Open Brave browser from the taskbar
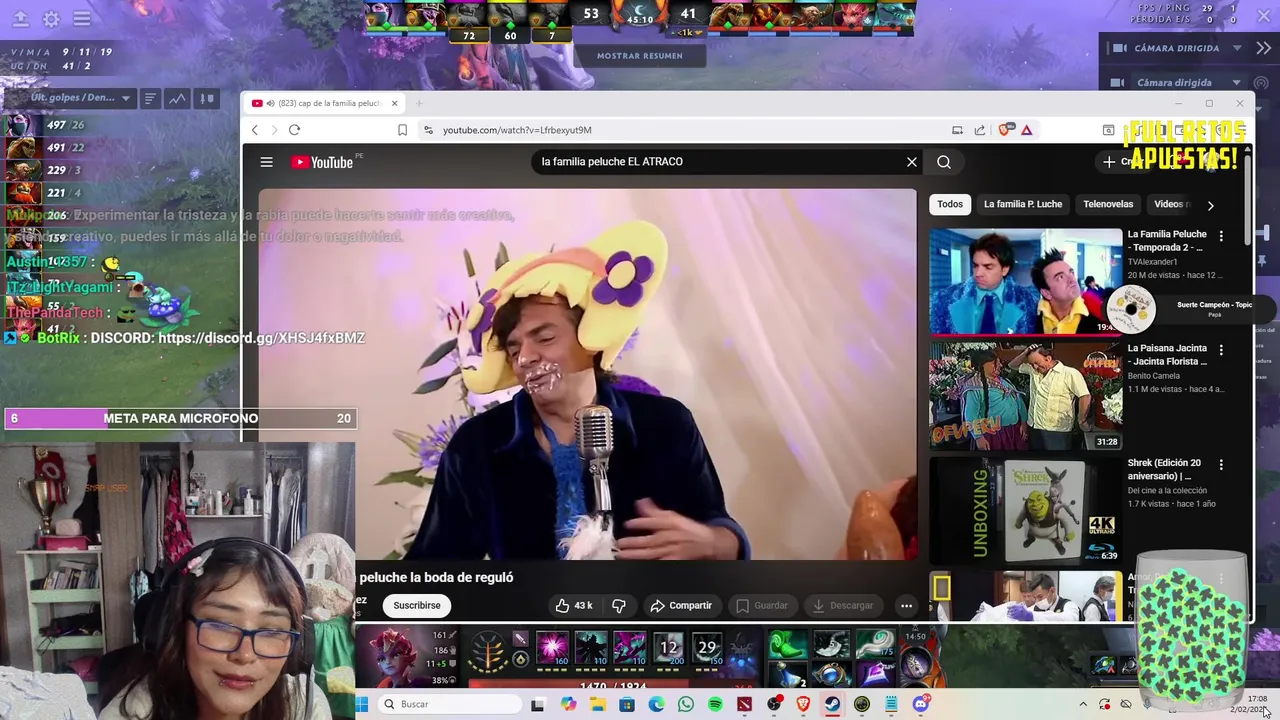The height and width of the screenshot is (720, 1280). [x=803, y=704]
